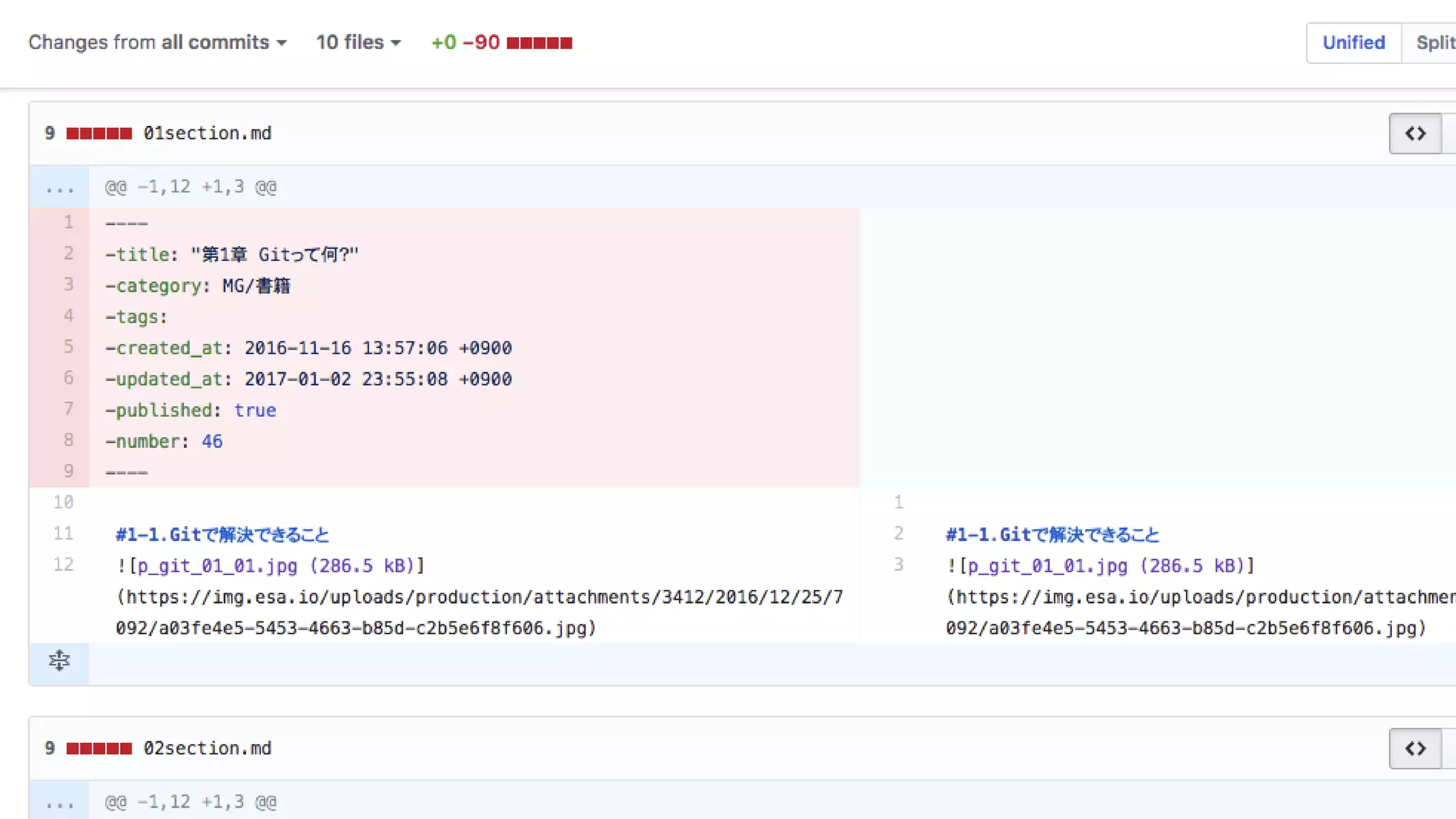The image size is (1456, 819).
Task: View source for 02section.md file
Action: pos(1415,749)
